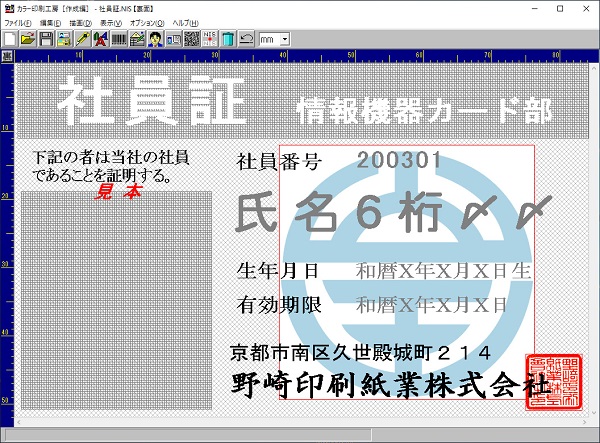Select the 京都市南区久世殿城町214 address text
This screenshot has width=600, height=443.
[360, 352]
